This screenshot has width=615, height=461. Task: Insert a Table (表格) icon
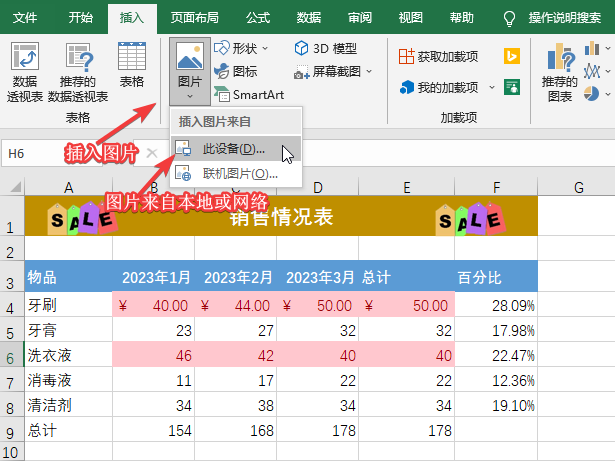132,56
